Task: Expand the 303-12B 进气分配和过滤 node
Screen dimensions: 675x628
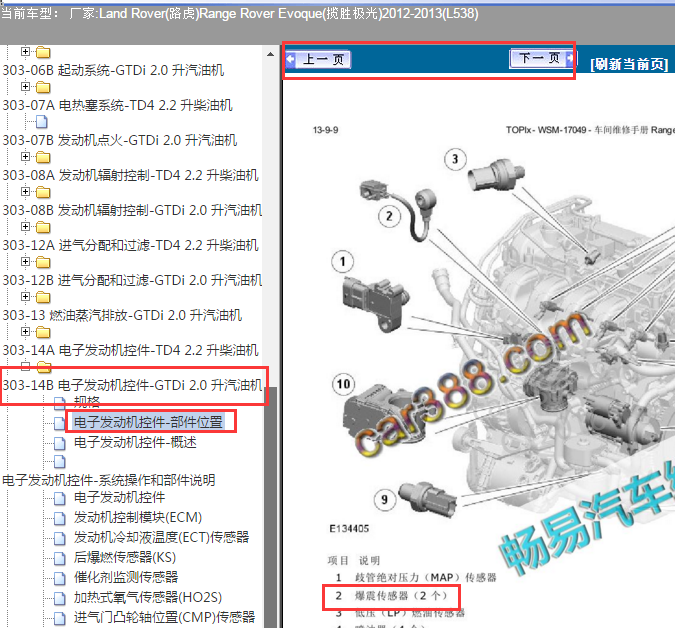Action: tap(25, 261)
